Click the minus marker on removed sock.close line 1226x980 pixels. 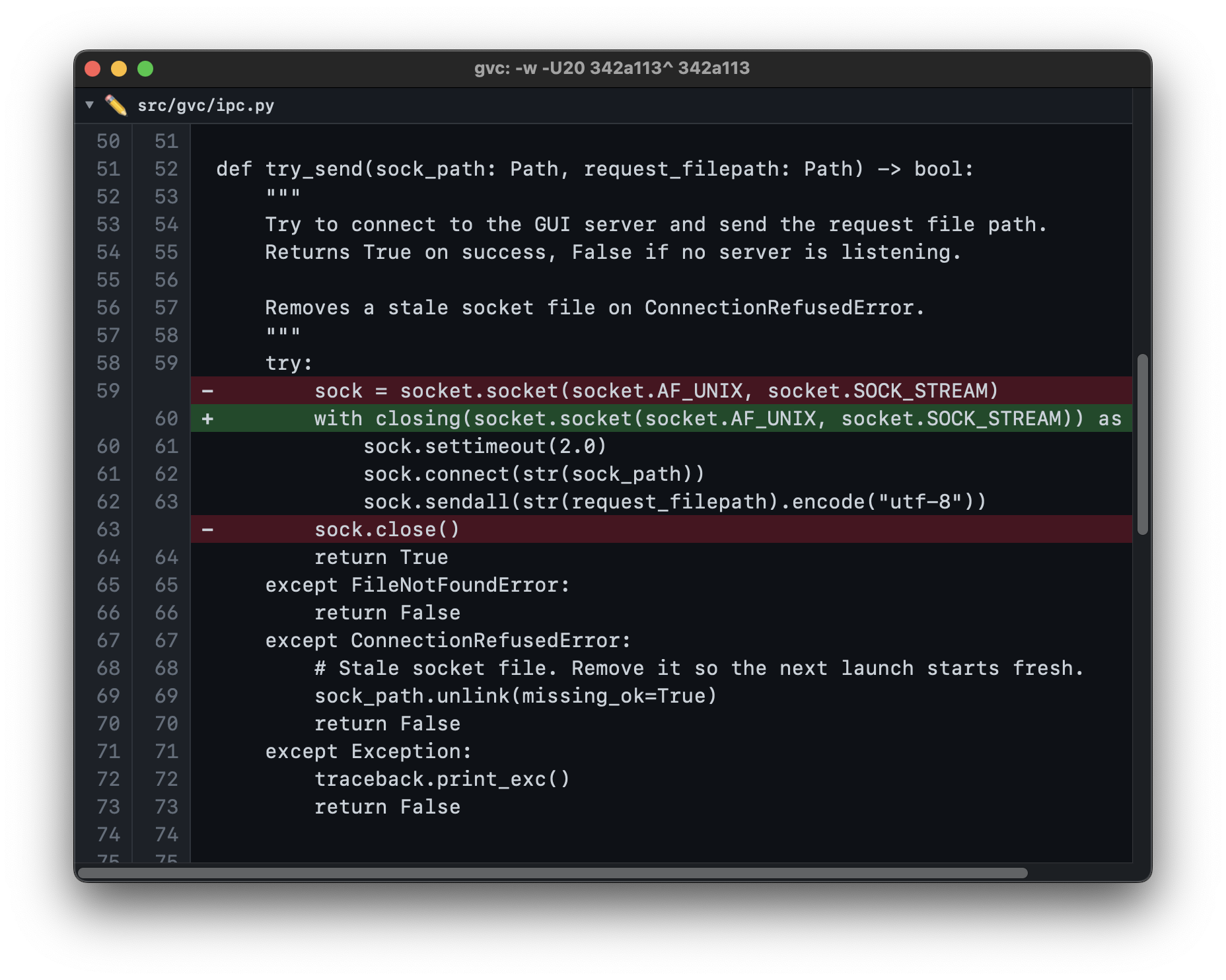pyautogui.click(x=209, y=529)
